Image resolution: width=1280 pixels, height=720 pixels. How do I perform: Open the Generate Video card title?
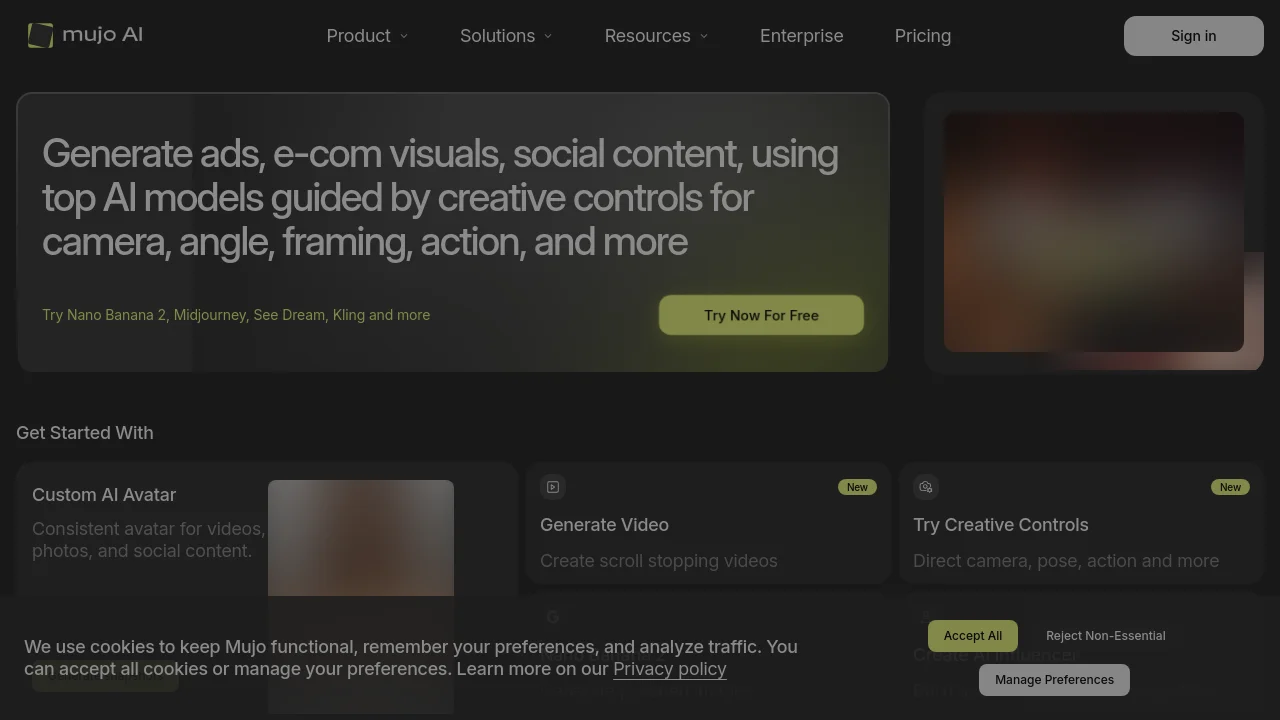pos(604,525)
